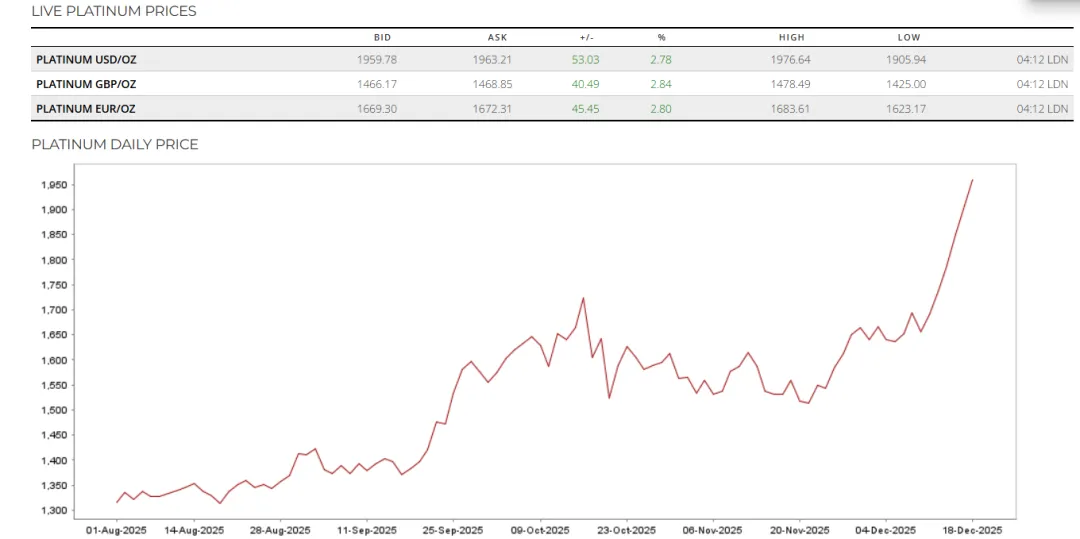
Task: Click the 14-Aug-2025 axis date label
Action: (194, 531)
